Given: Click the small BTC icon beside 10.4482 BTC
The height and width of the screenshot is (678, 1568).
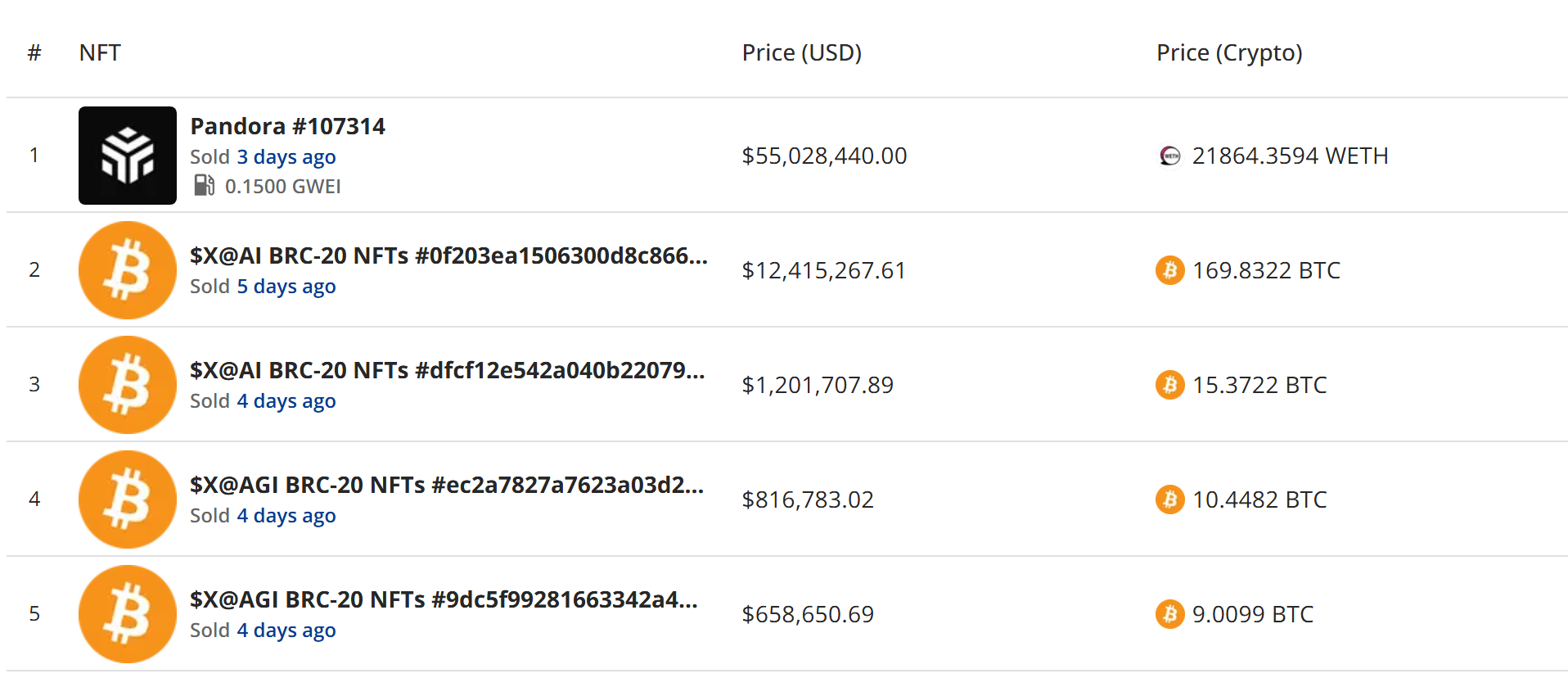Looking at the screenshot, I should 1170,499.
